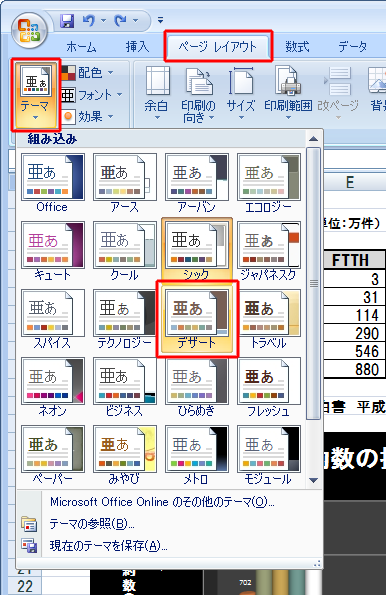Select the ネオン theme thumbnail
The height and width of the screenshot is (595, 386).
(52, 387)
